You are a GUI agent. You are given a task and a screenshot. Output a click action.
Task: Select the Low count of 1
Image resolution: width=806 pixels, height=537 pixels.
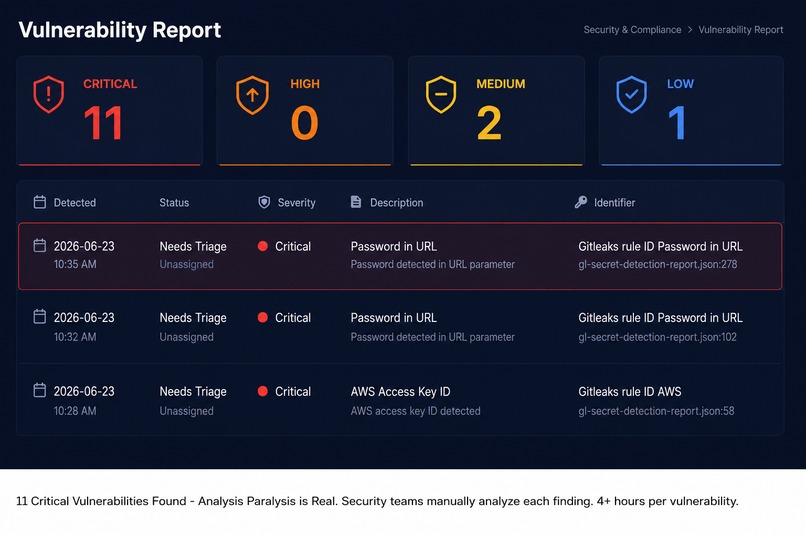pyautogui.click(x=677, y=123)
